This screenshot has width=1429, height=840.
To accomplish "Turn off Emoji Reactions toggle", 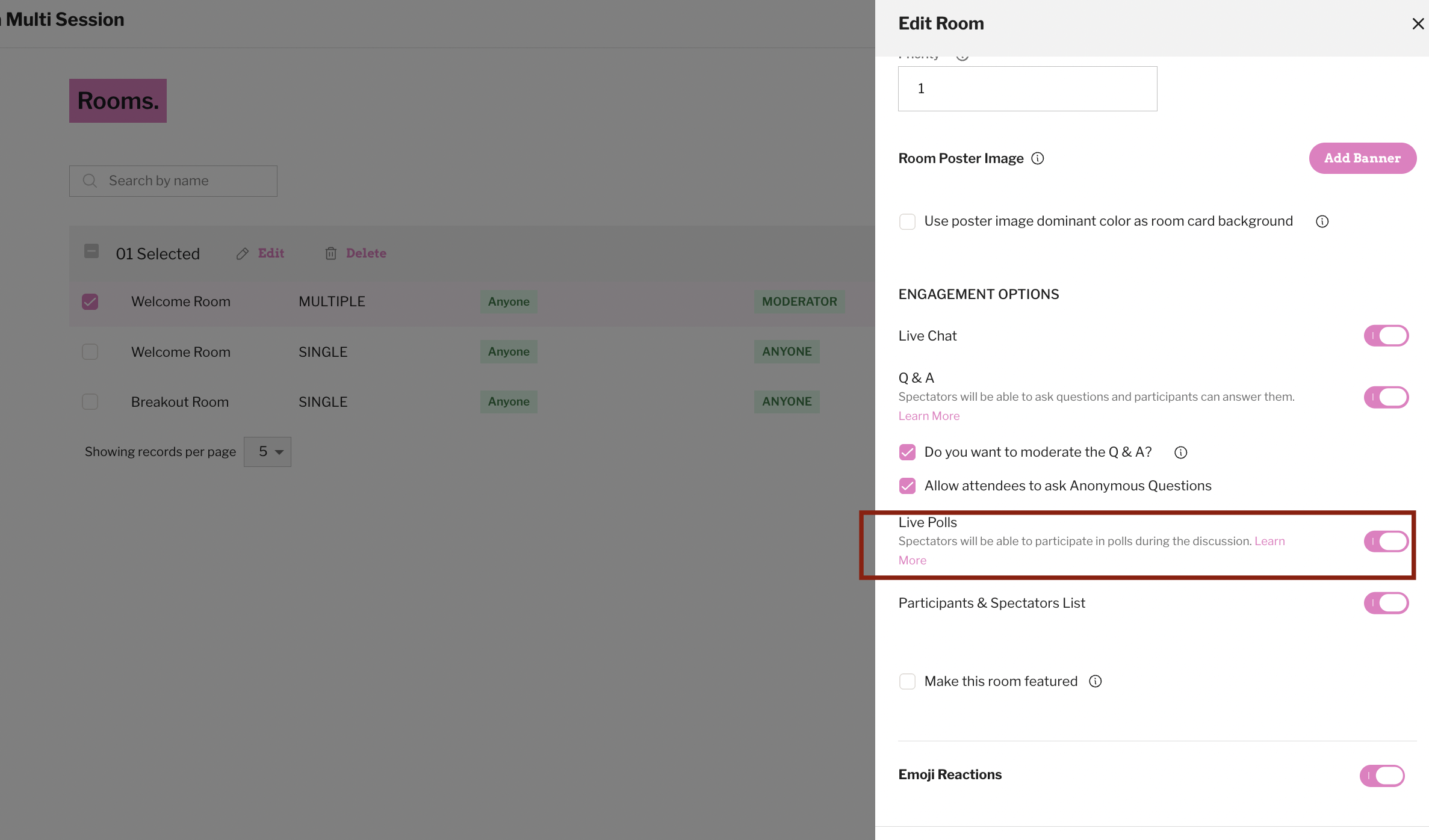I will (x=1381, y=776).
